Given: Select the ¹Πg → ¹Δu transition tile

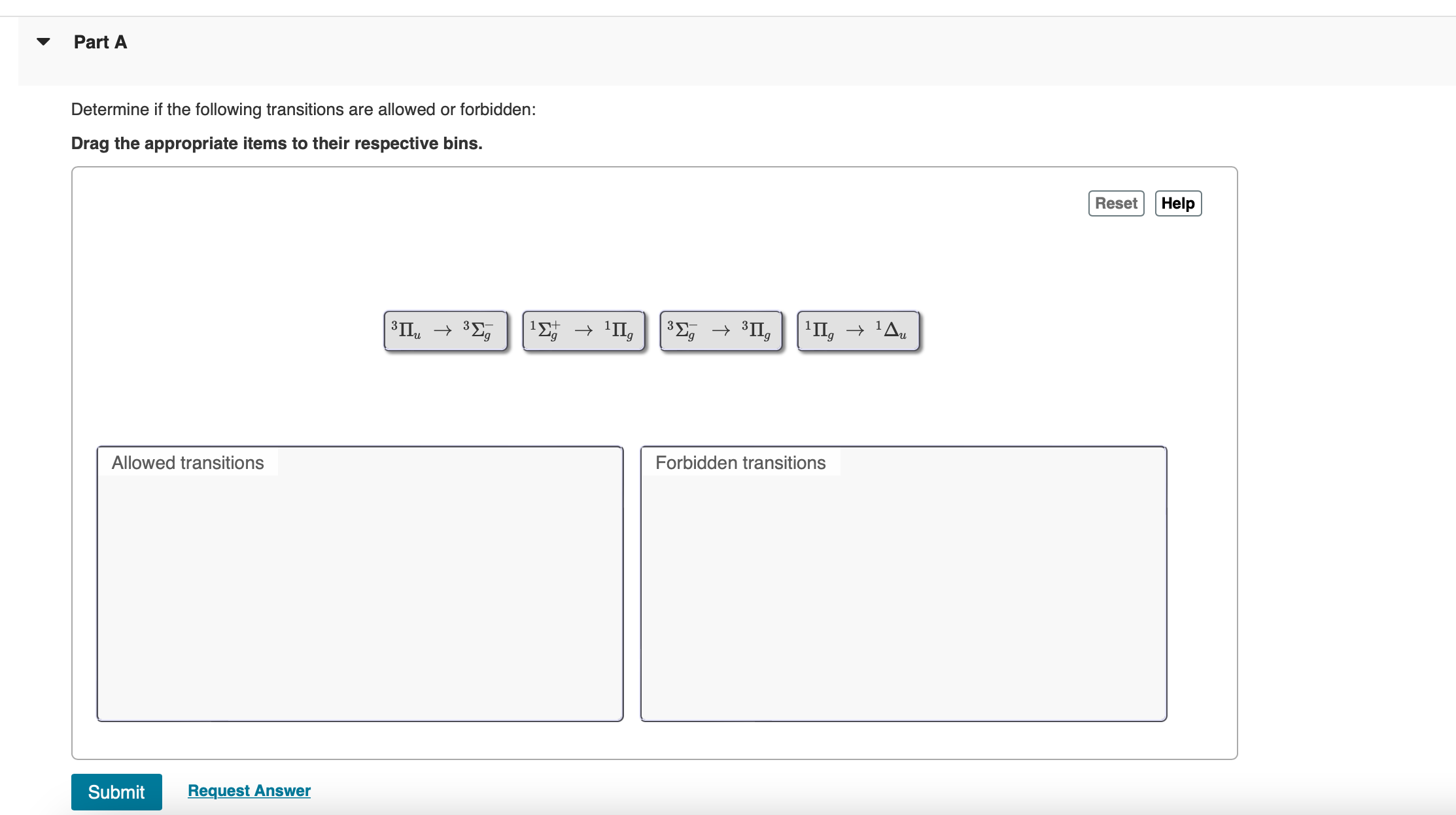Looking at the screenshot, I should (858, 331).
